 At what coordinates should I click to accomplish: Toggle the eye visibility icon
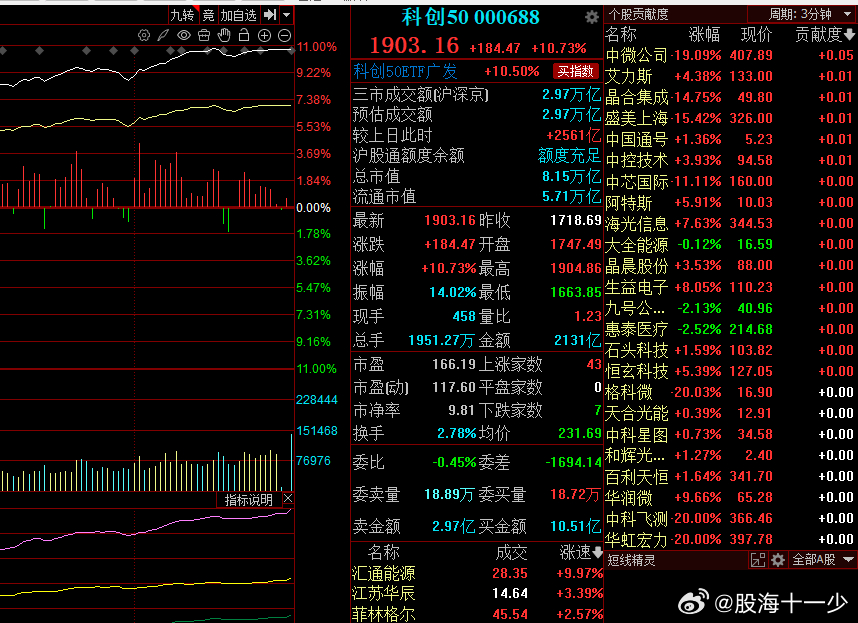pyautogui.click(x=184, y=36)
